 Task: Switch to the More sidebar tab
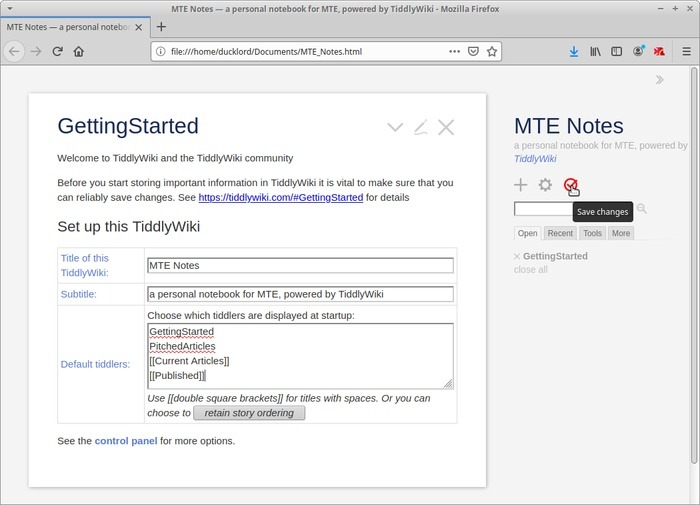click(x=621, y=233)
